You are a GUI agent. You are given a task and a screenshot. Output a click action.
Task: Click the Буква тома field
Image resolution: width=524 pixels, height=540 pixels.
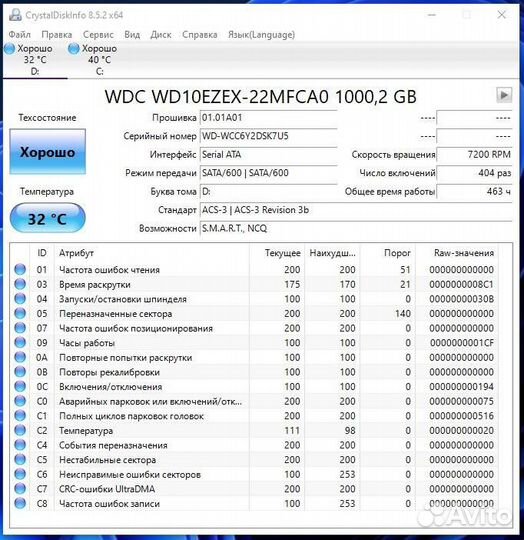(269, 191)
